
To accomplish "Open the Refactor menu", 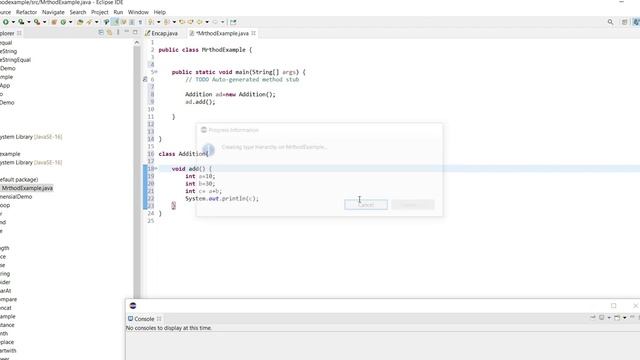I will click(x=27, y=12).
